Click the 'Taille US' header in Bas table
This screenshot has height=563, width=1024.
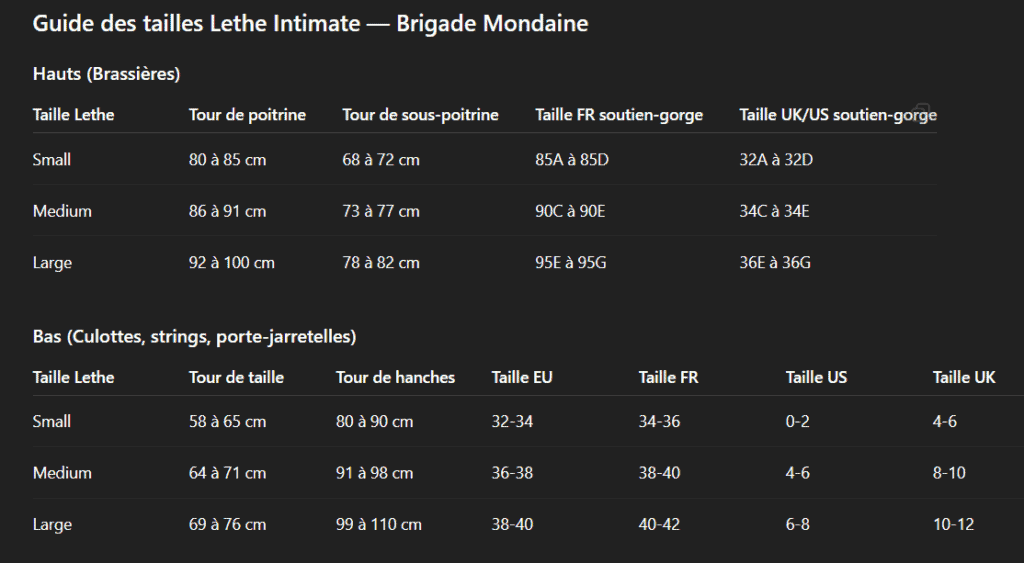click(816, 377)
